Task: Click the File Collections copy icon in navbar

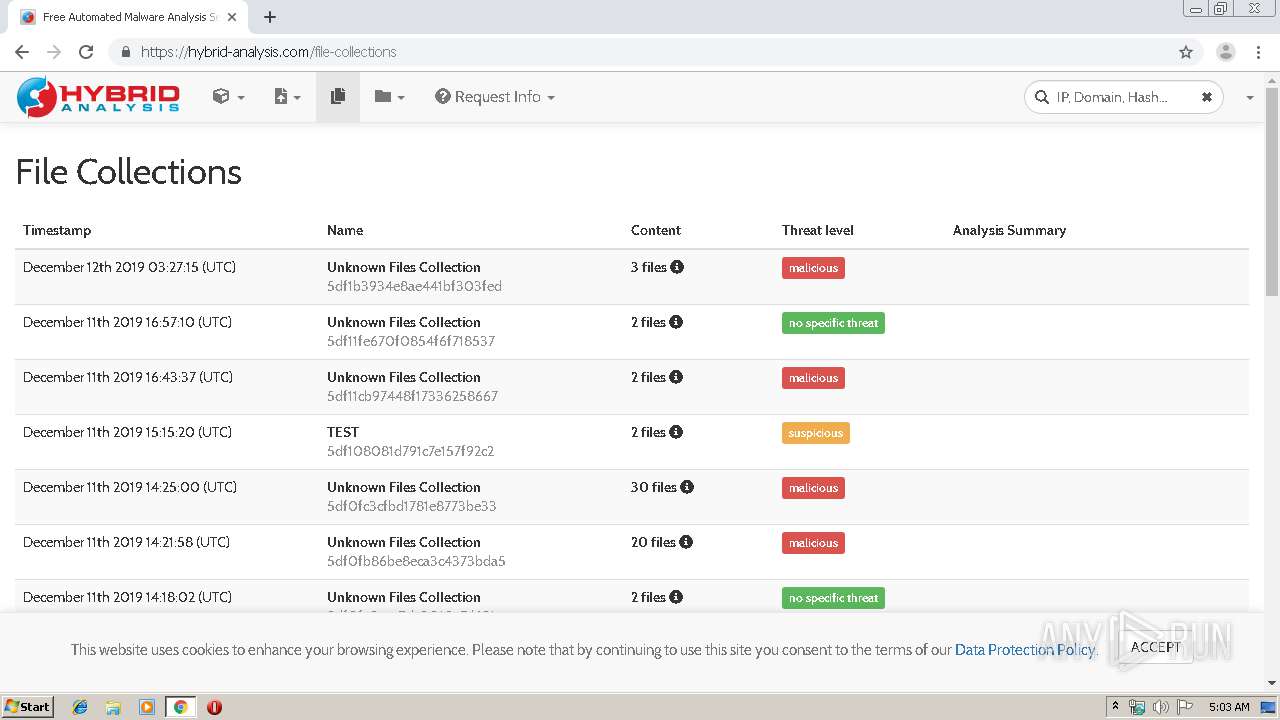Action: [x=338, y=97]
